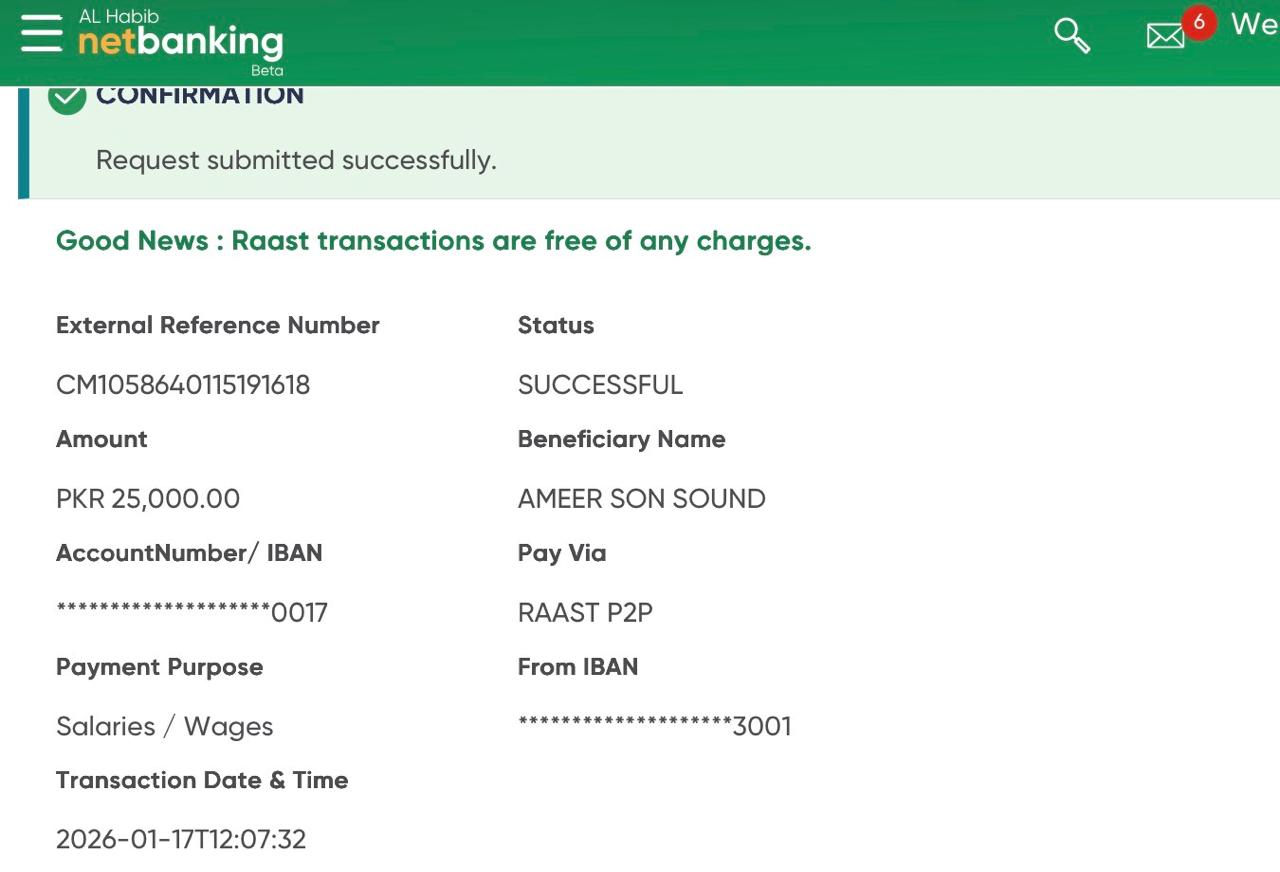Click the 'Request submitted successfully.' message
Screen dimensions: 1280x872
(x=296, y=160)
